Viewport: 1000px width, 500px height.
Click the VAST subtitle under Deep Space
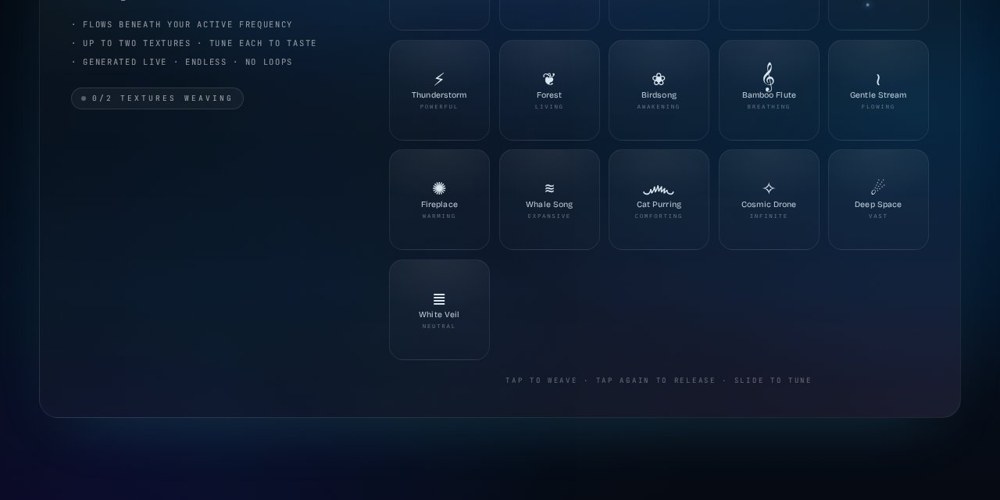(x=878, y=216)
